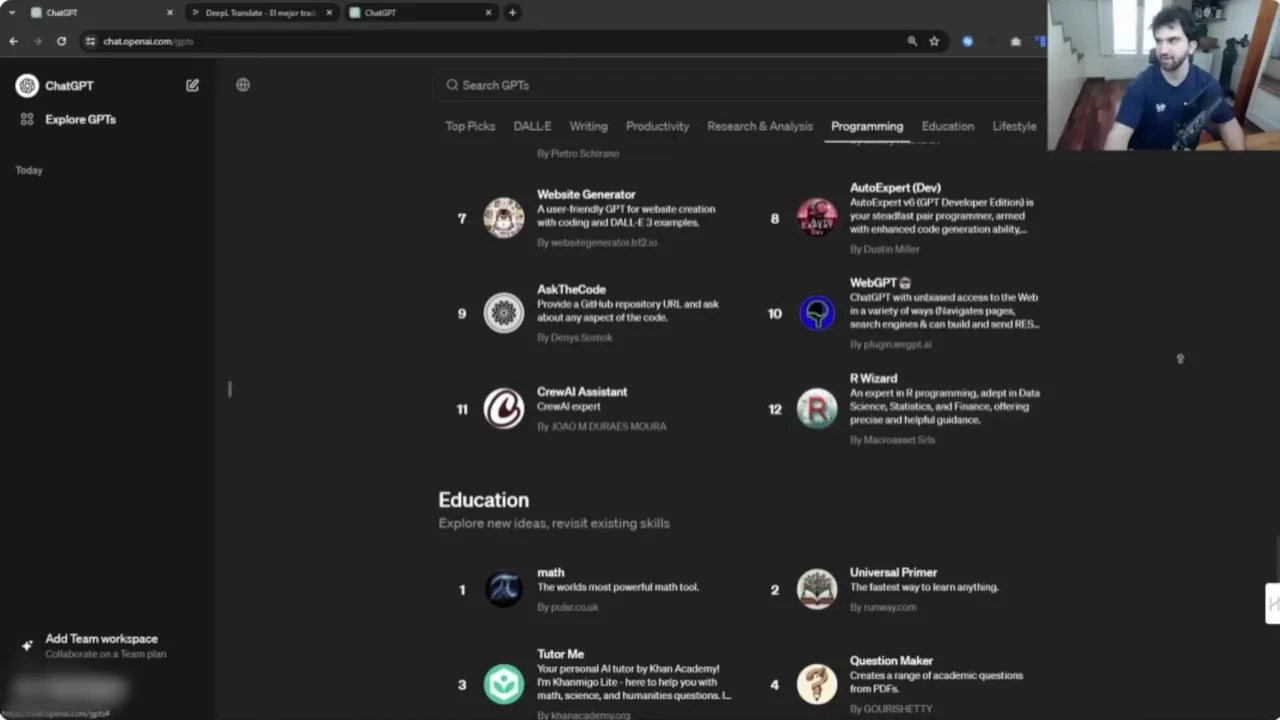Click the 'By Denys Somok' author text
This screenshot has height=720, width=1280.
(575, 337)
